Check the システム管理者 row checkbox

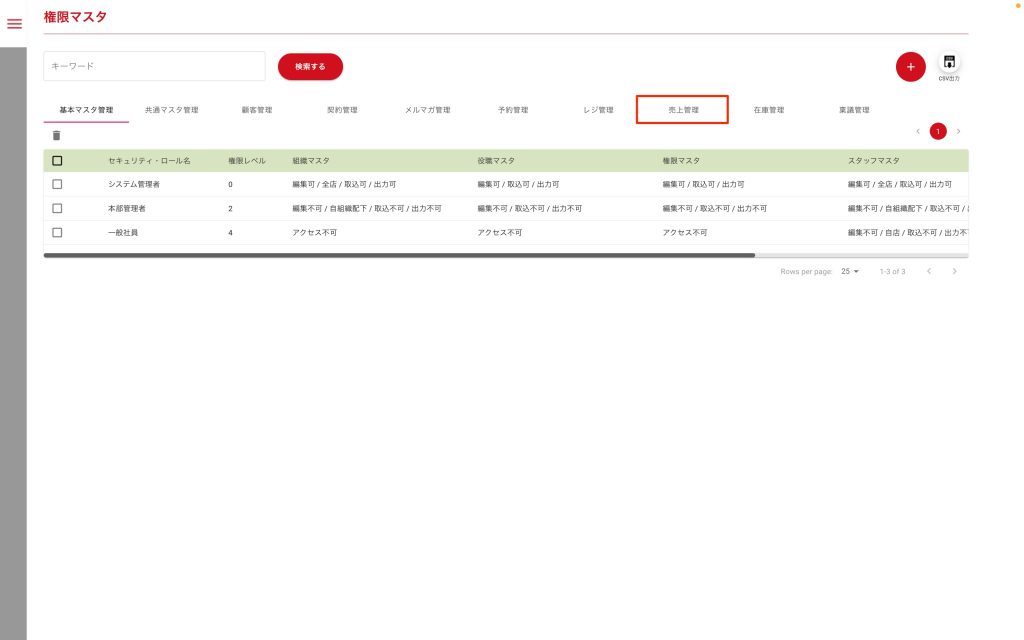57,184
